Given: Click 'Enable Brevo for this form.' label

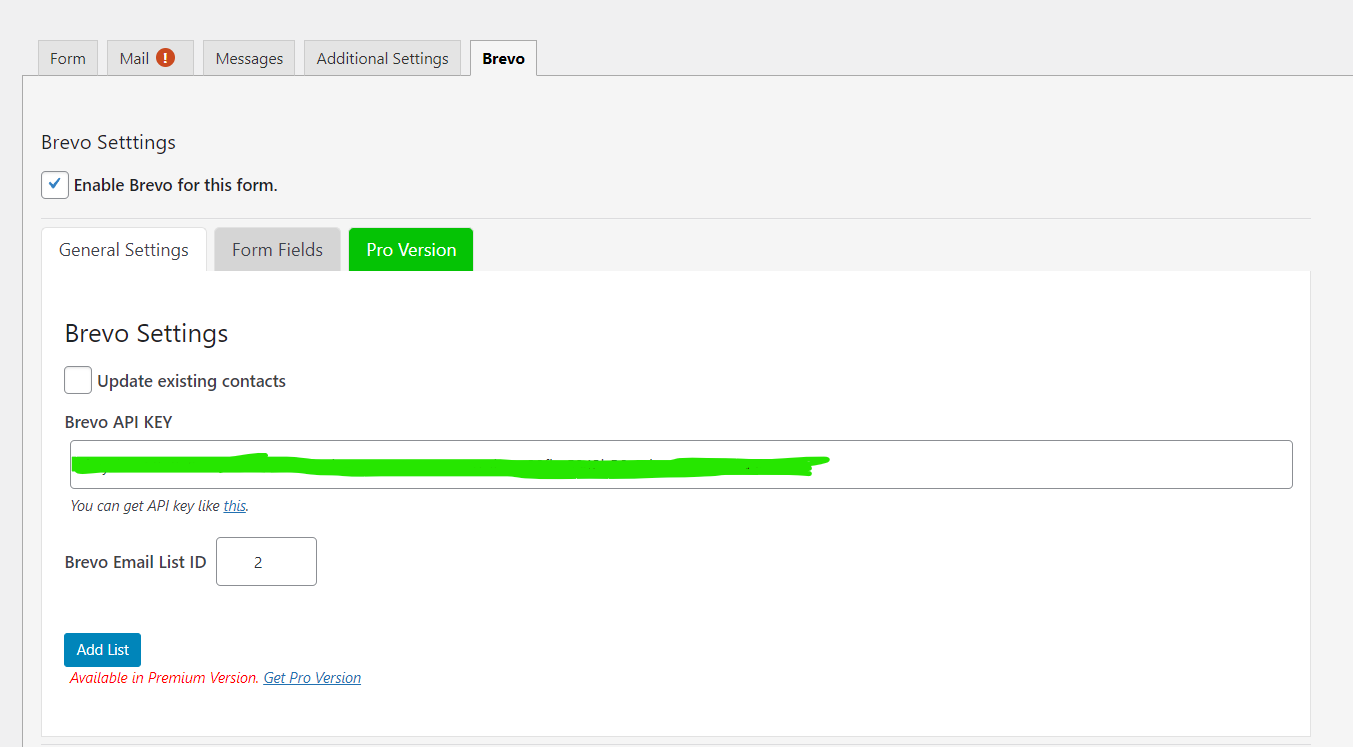Looking at the screenshot, I should 175,185.
